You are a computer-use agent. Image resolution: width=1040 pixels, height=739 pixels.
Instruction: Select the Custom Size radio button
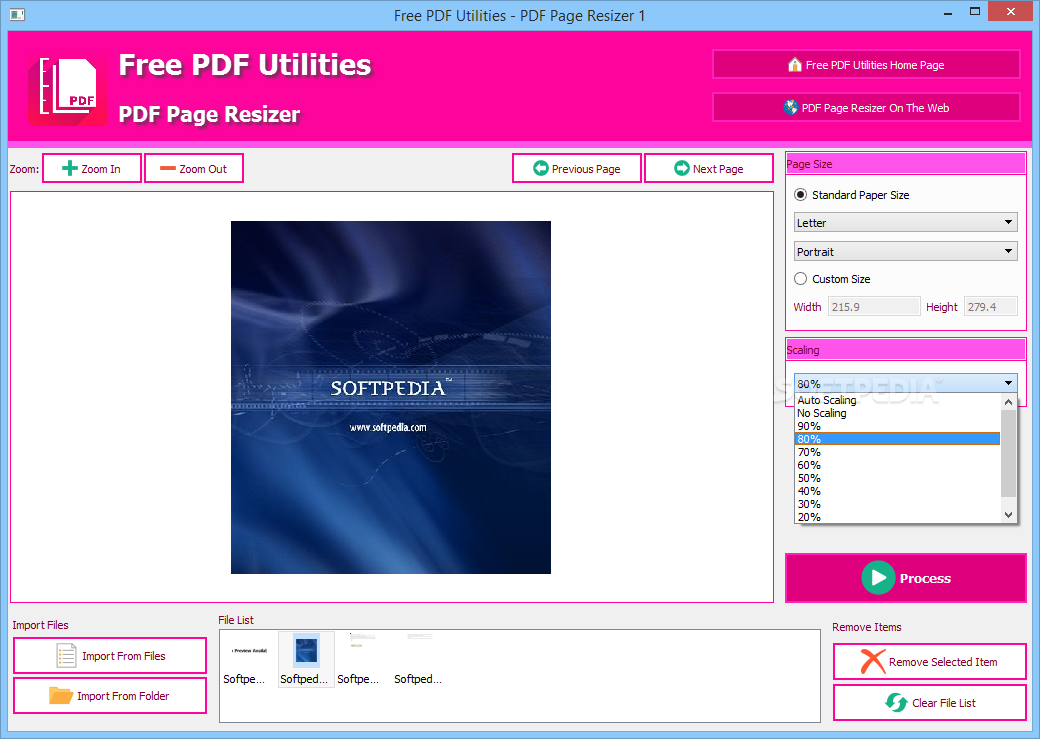[801, 279]
